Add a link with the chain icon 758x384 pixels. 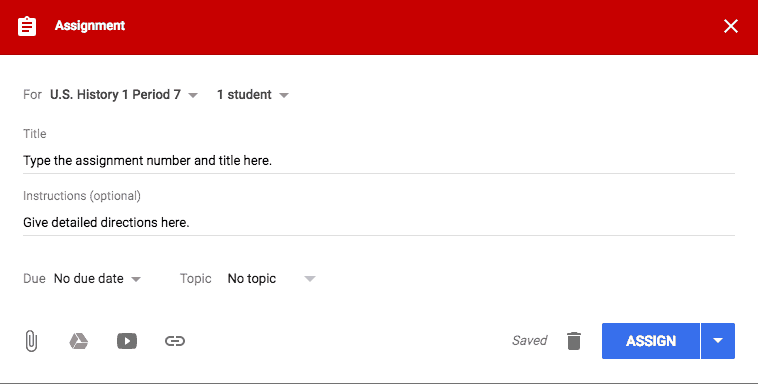[x=175, y=341]
